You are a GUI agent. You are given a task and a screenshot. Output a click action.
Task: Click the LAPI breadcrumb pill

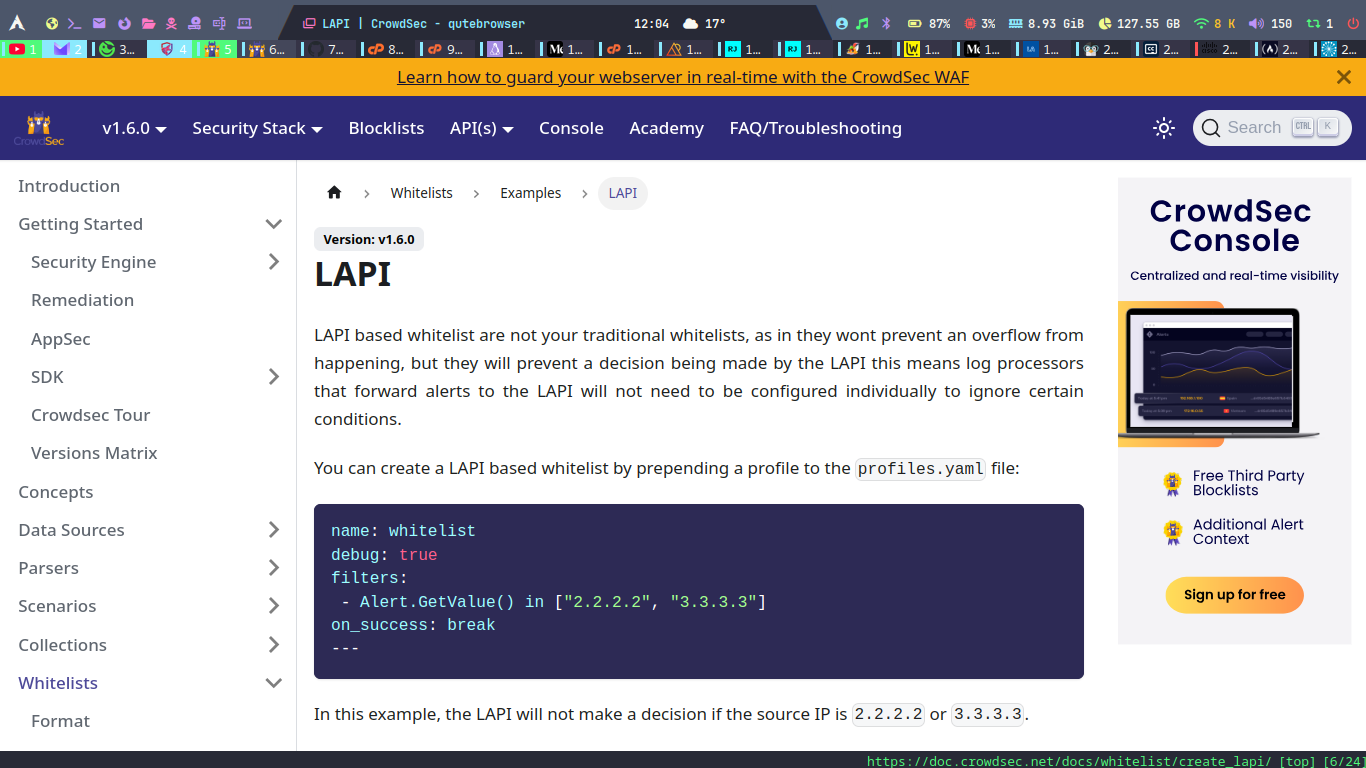622,193
